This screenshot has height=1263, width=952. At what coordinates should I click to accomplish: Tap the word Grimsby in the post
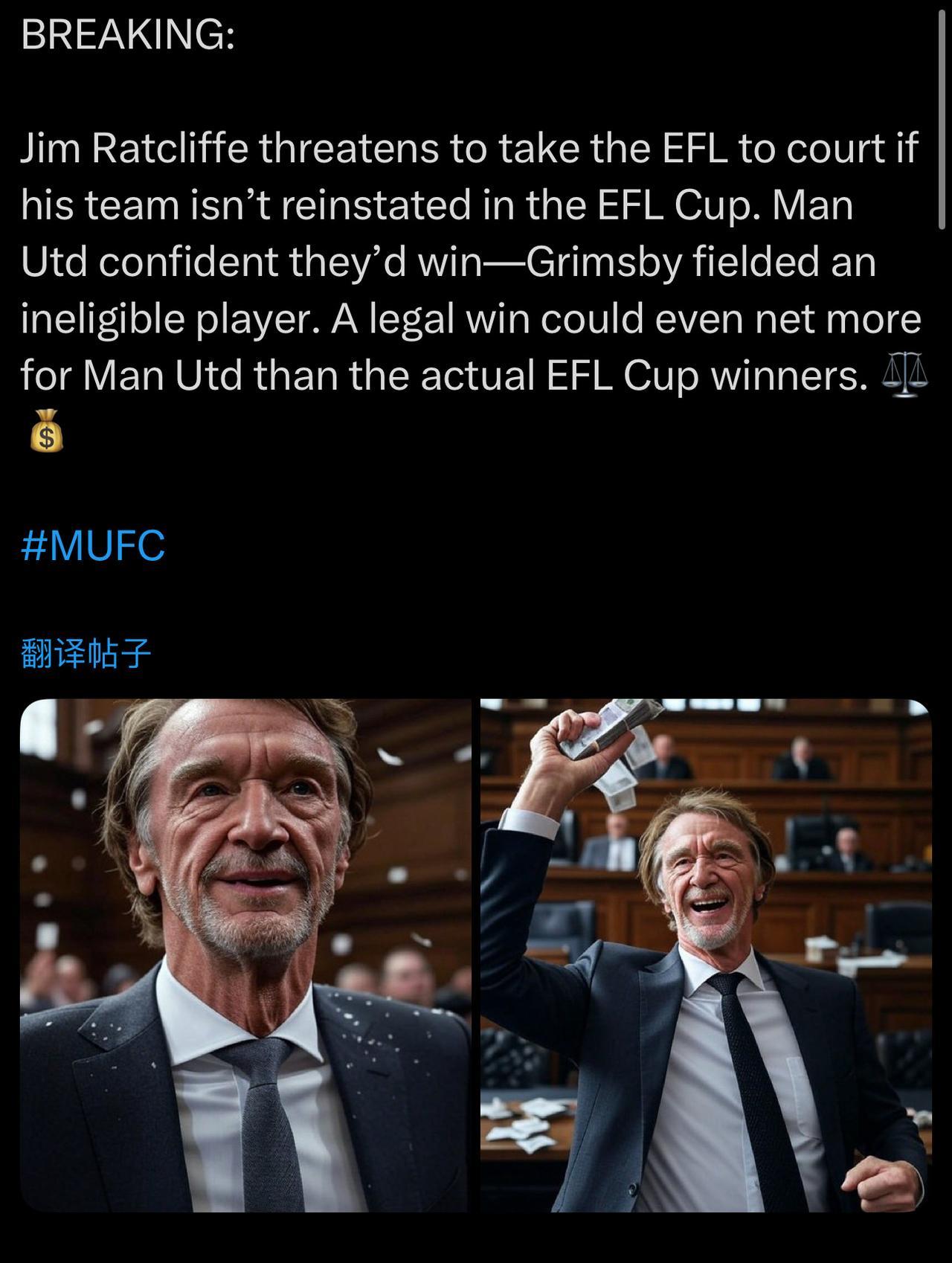tap(604, 261)
